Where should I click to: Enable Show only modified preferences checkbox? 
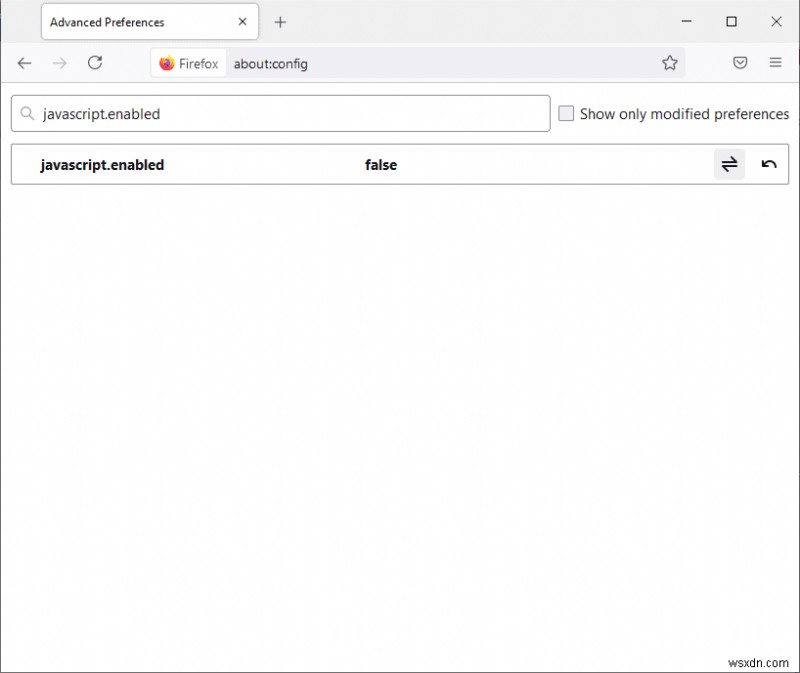pyautogui.click(x=565, y=113)
